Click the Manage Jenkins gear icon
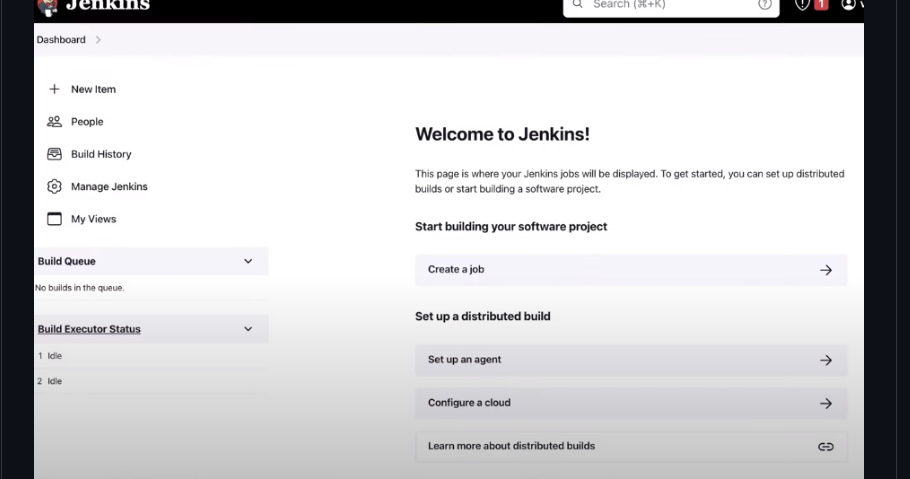The image size is (910, 479). point(54,186)
